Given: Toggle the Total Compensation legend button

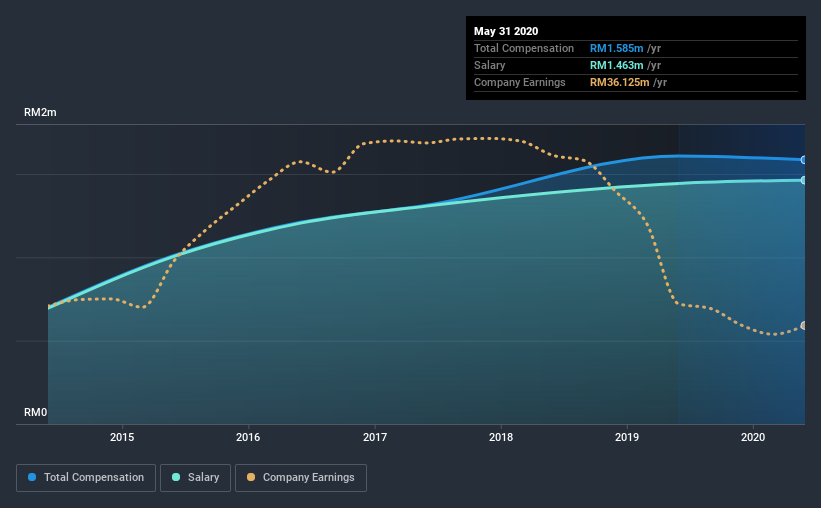Looking at the screenshot, I should [86, 478].
